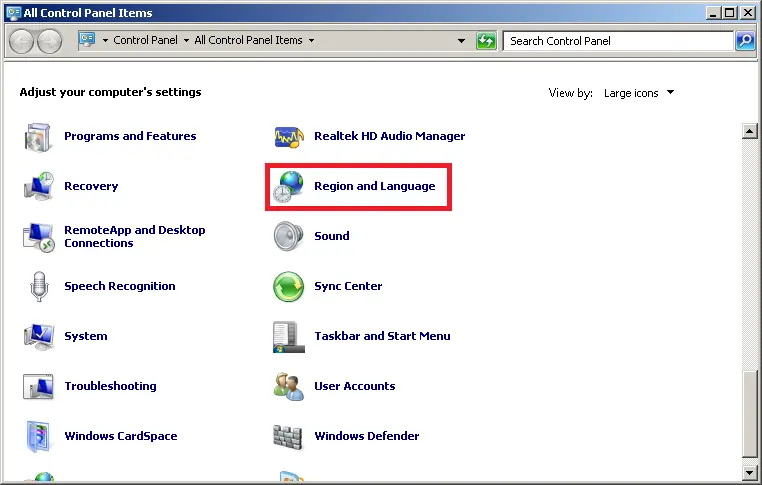The height and width of the screenshot is (485, 762).
Task: Click the scrollbar down arrow
Action: click(x=750, y=472)
